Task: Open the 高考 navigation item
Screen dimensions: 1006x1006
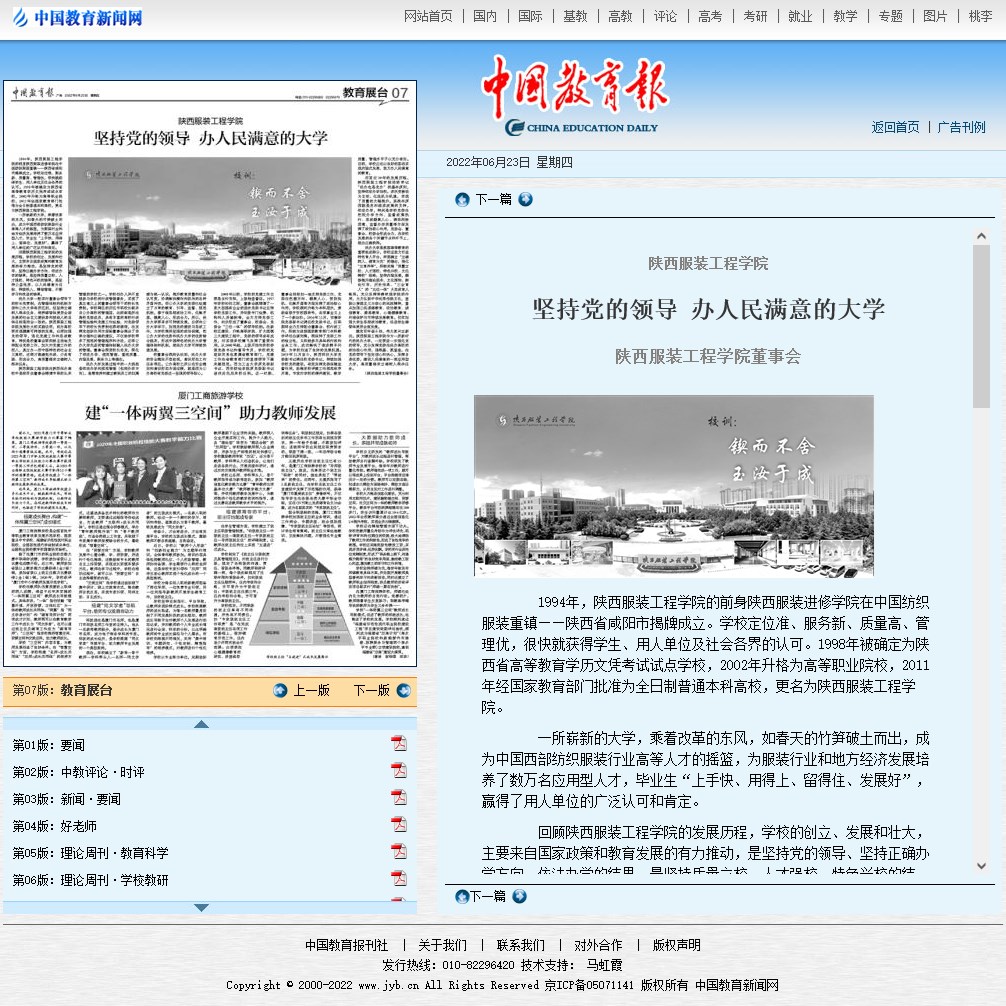Action: coord(710,16)
